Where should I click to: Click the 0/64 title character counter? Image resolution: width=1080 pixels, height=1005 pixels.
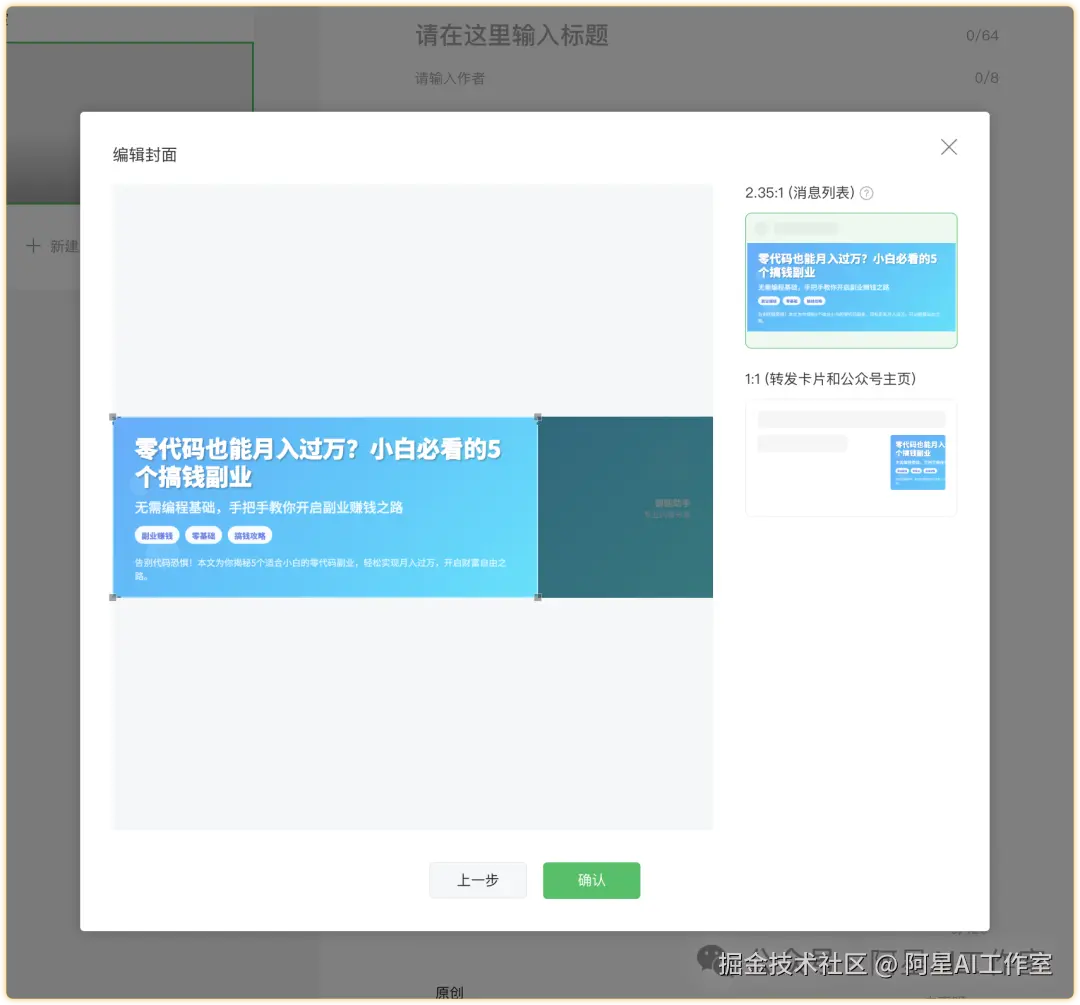(982, 35)
